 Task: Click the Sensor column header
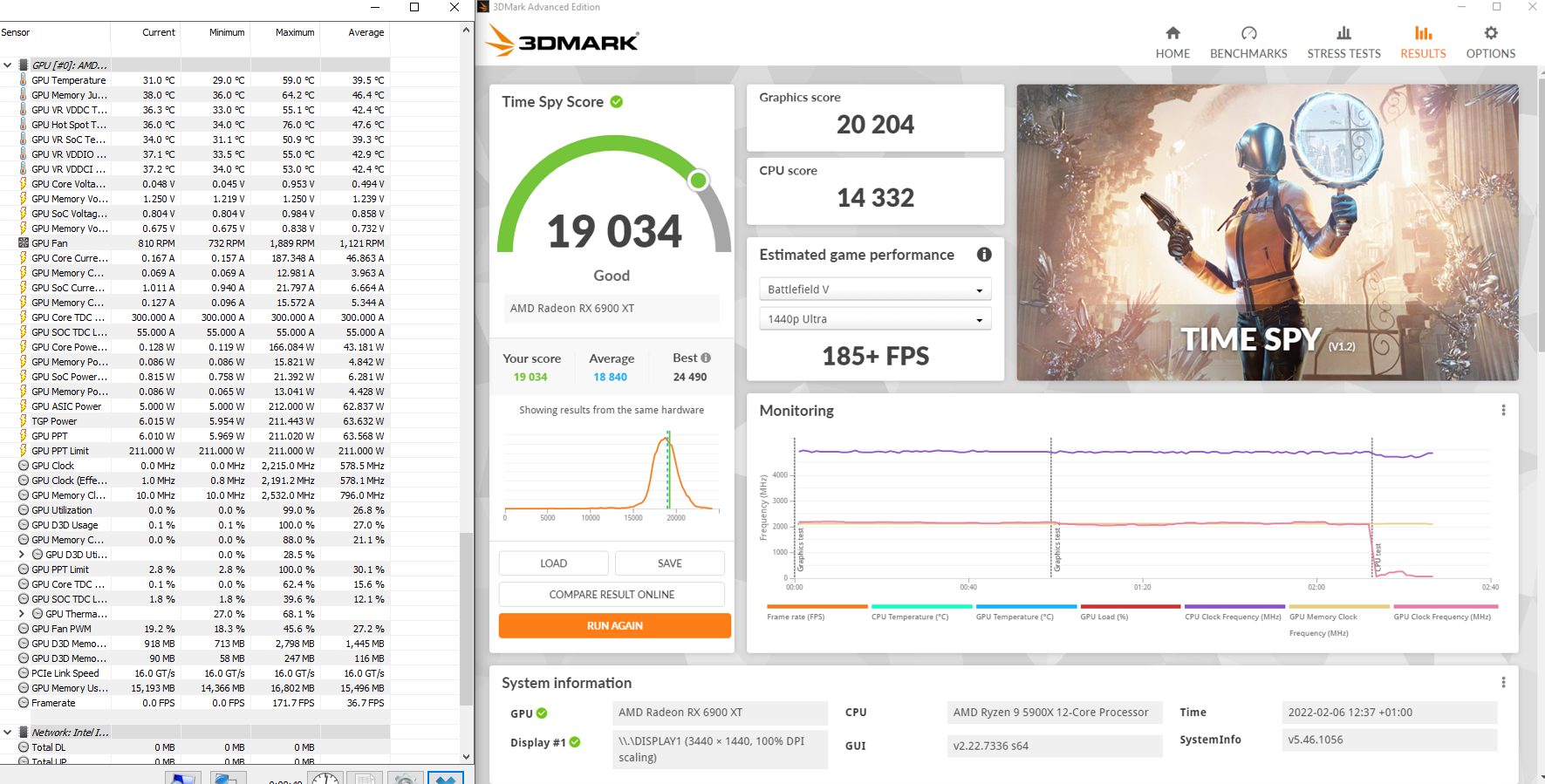tap(55, 33)
